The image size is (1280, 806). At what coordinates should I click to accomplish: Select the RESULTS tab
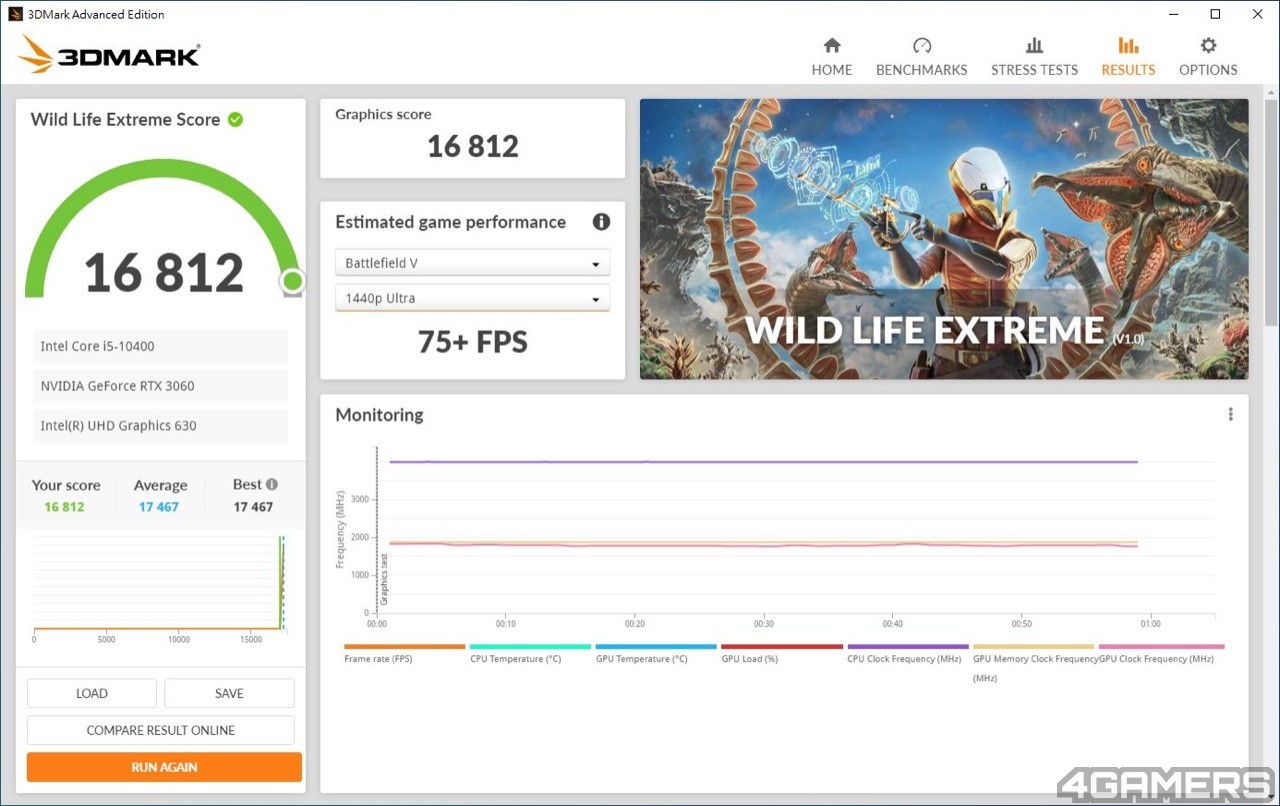tap(1128, 58)
